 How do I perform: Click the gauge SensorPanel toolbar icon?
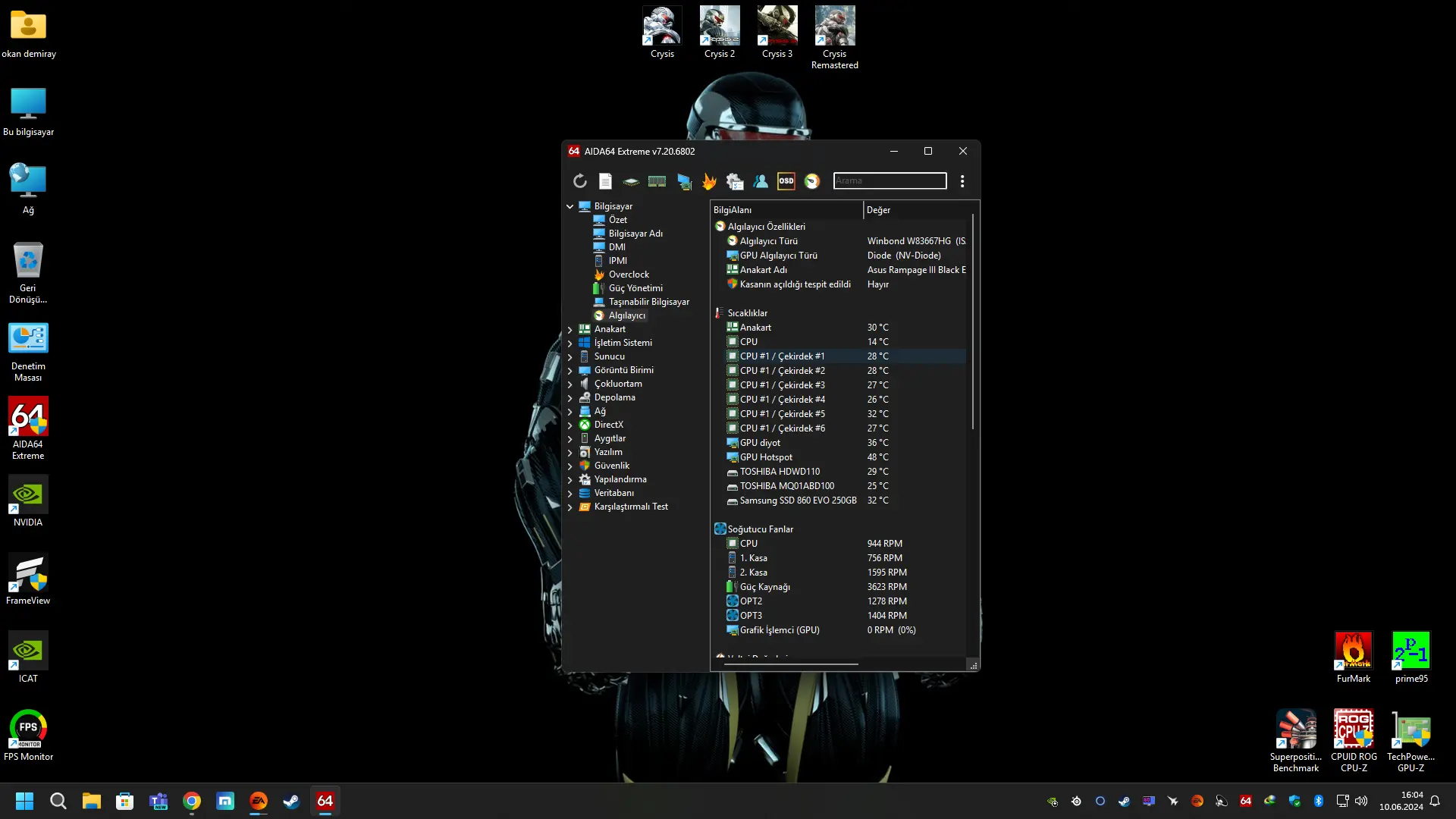pyautogui.click(x=812, y=181)
